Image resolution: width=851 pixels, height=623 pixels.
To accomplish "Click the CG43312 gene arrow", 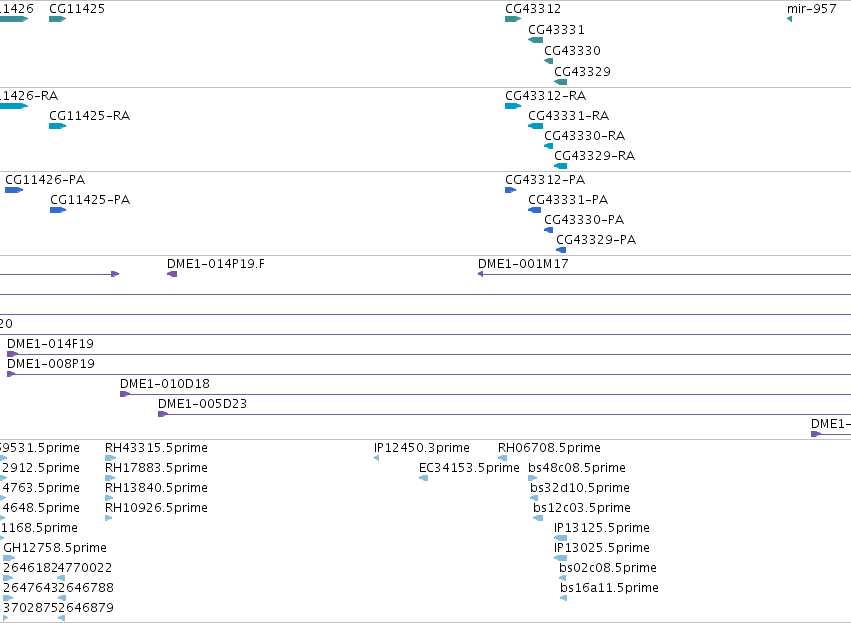I will pos(513,19).
